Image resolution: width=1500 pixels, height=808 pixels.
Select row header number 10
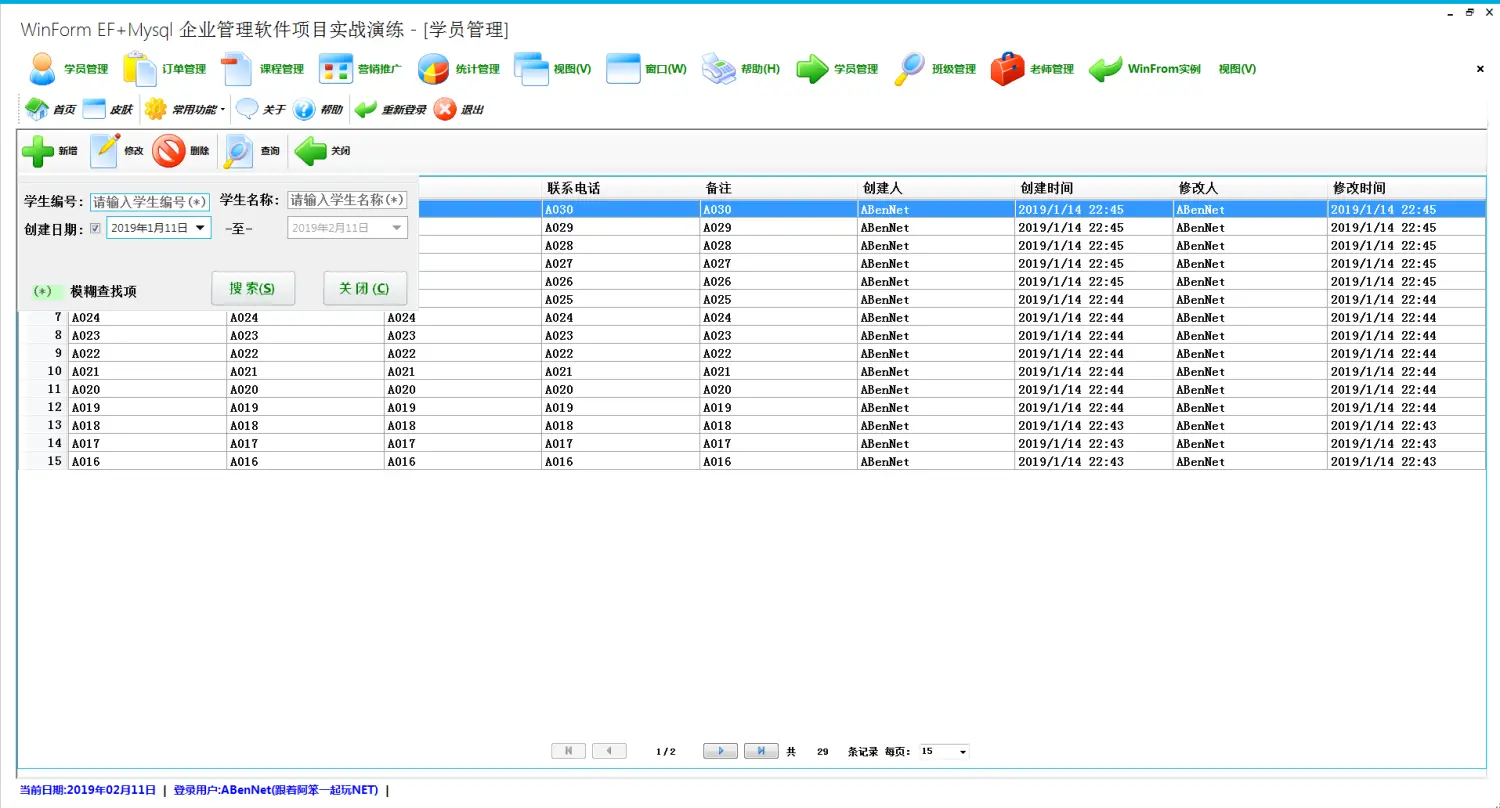click(44, 372)
